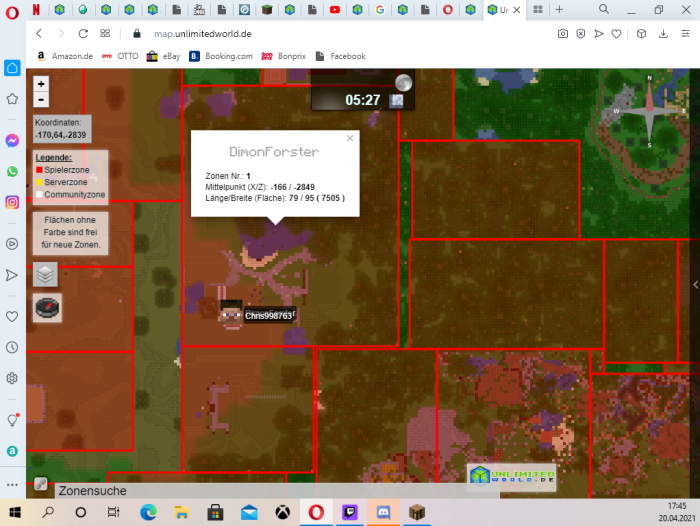Open the ad blocker shield icon
Screen dimensions: 700x526
click(580, 33)
